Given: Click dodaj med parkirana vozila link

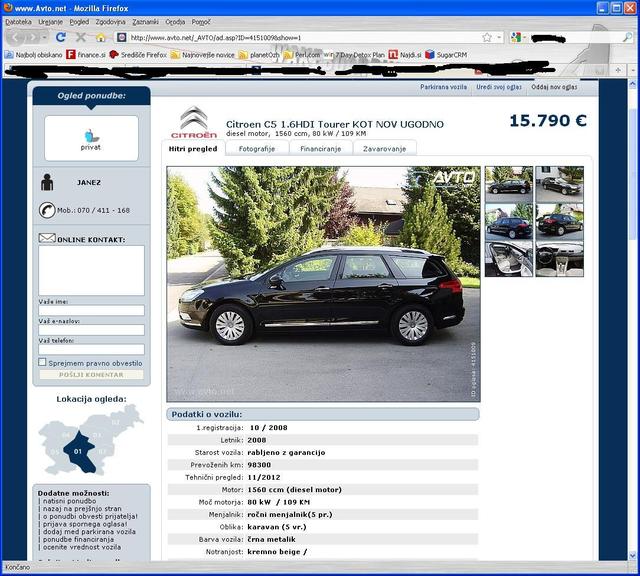Looking at the screenshot, I should pos(89,532).
